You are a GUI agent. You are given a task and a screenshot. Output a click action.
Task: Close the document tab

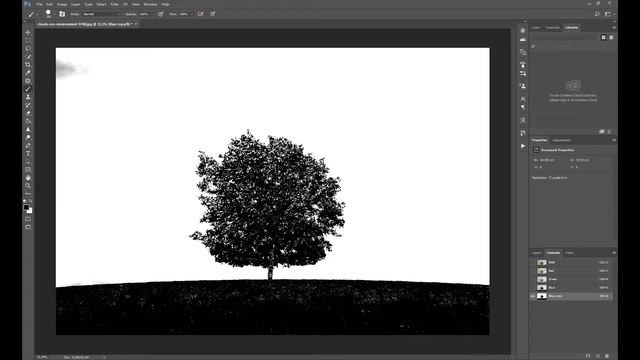point(136,24)
